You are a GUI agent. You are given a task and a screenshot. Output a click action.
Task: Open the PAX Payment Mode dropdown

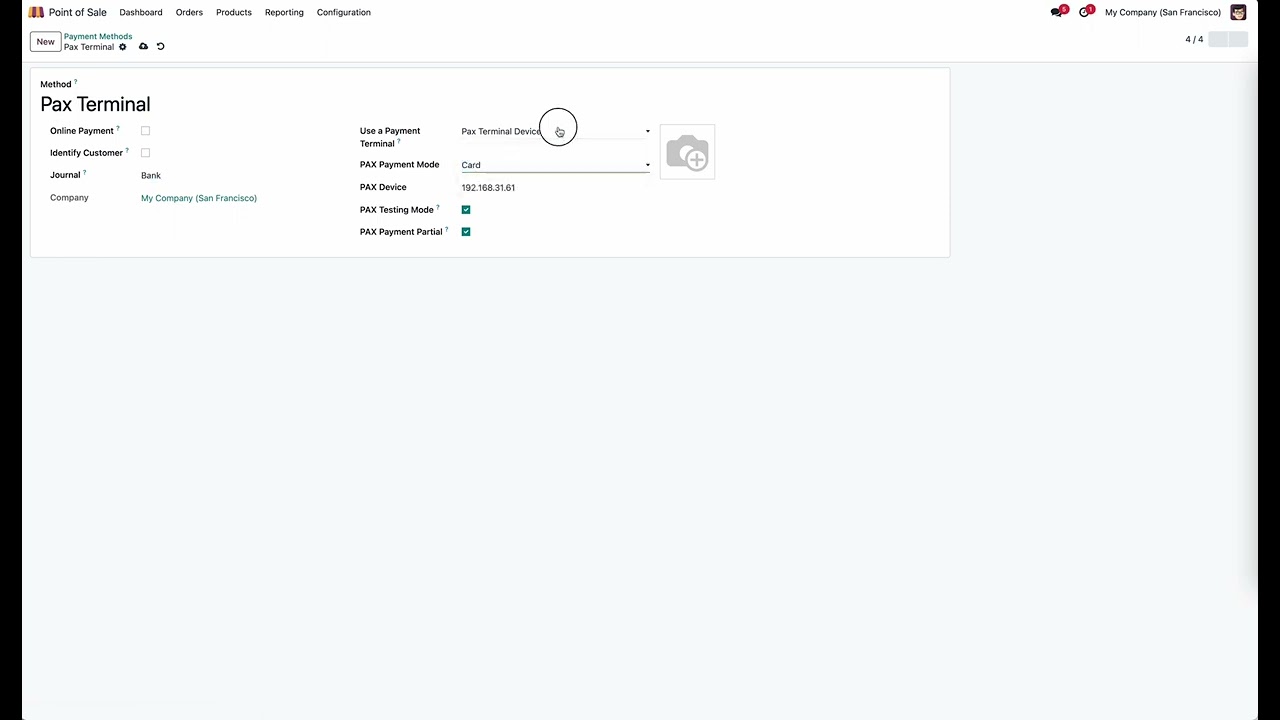[x=555, y=165]
